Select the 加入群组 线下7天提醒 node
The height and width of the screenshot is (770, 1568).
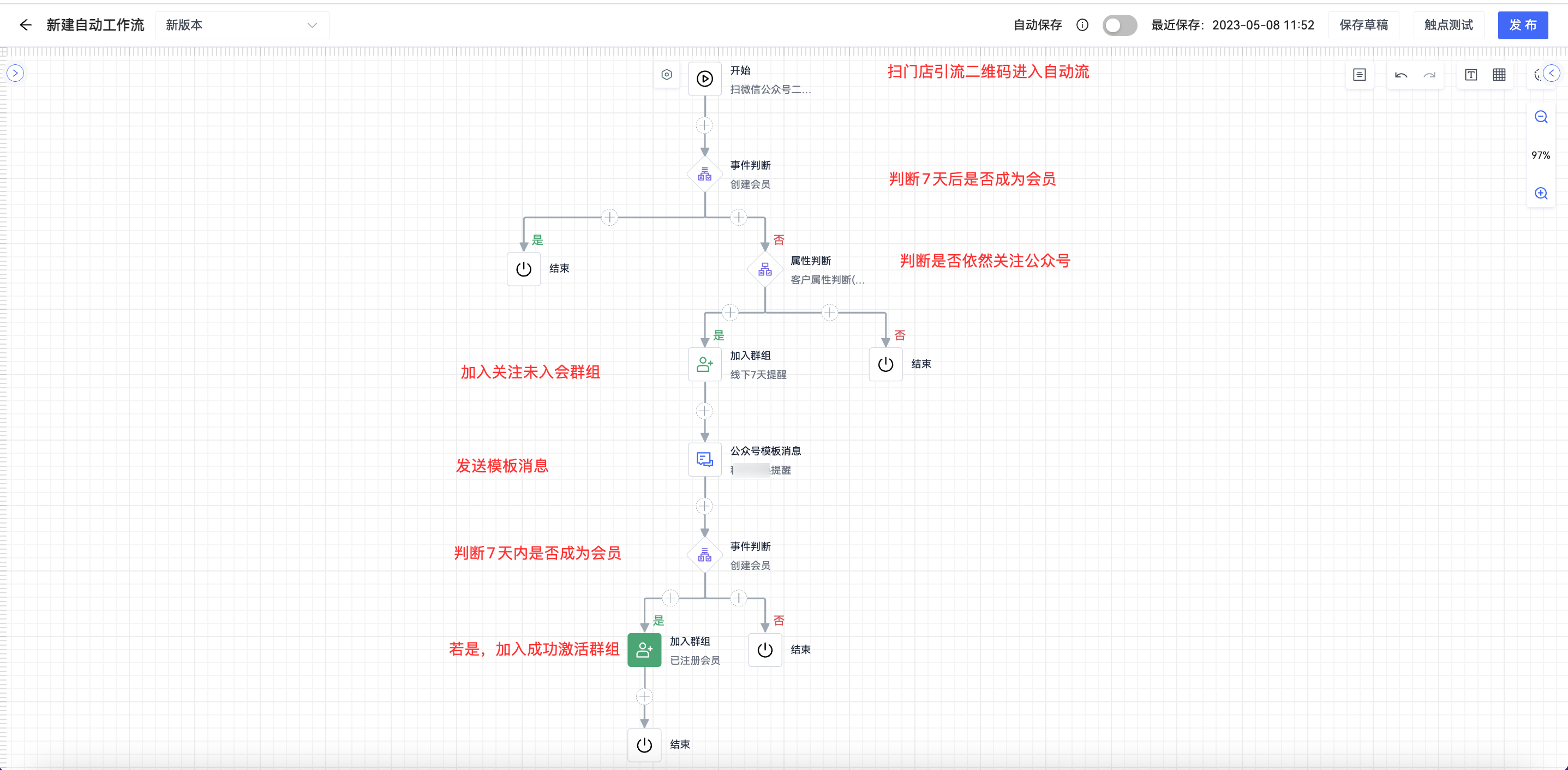(704, 364)
